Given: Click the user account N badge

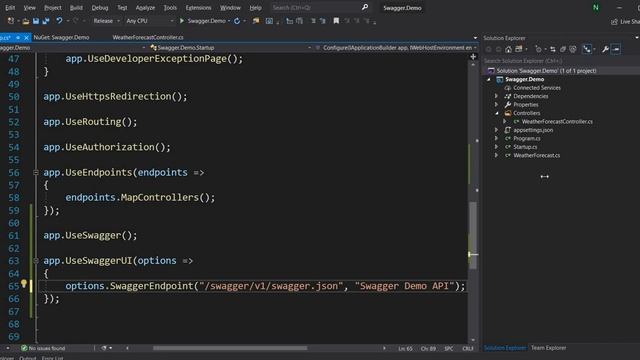Looking at the screenshot, I should click(x=596, y=7).
